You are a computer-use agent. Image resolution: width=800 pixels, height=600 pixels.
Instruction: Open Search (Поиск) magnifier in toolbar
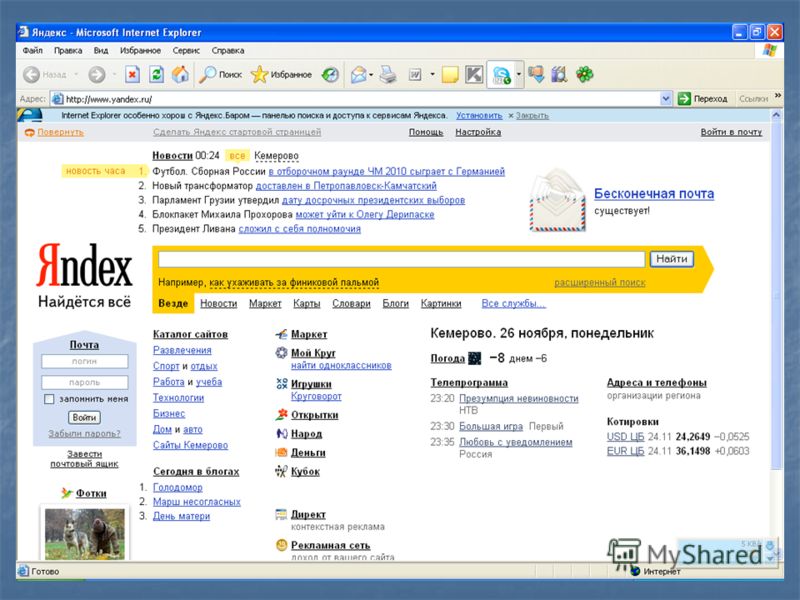click(220, 74)
